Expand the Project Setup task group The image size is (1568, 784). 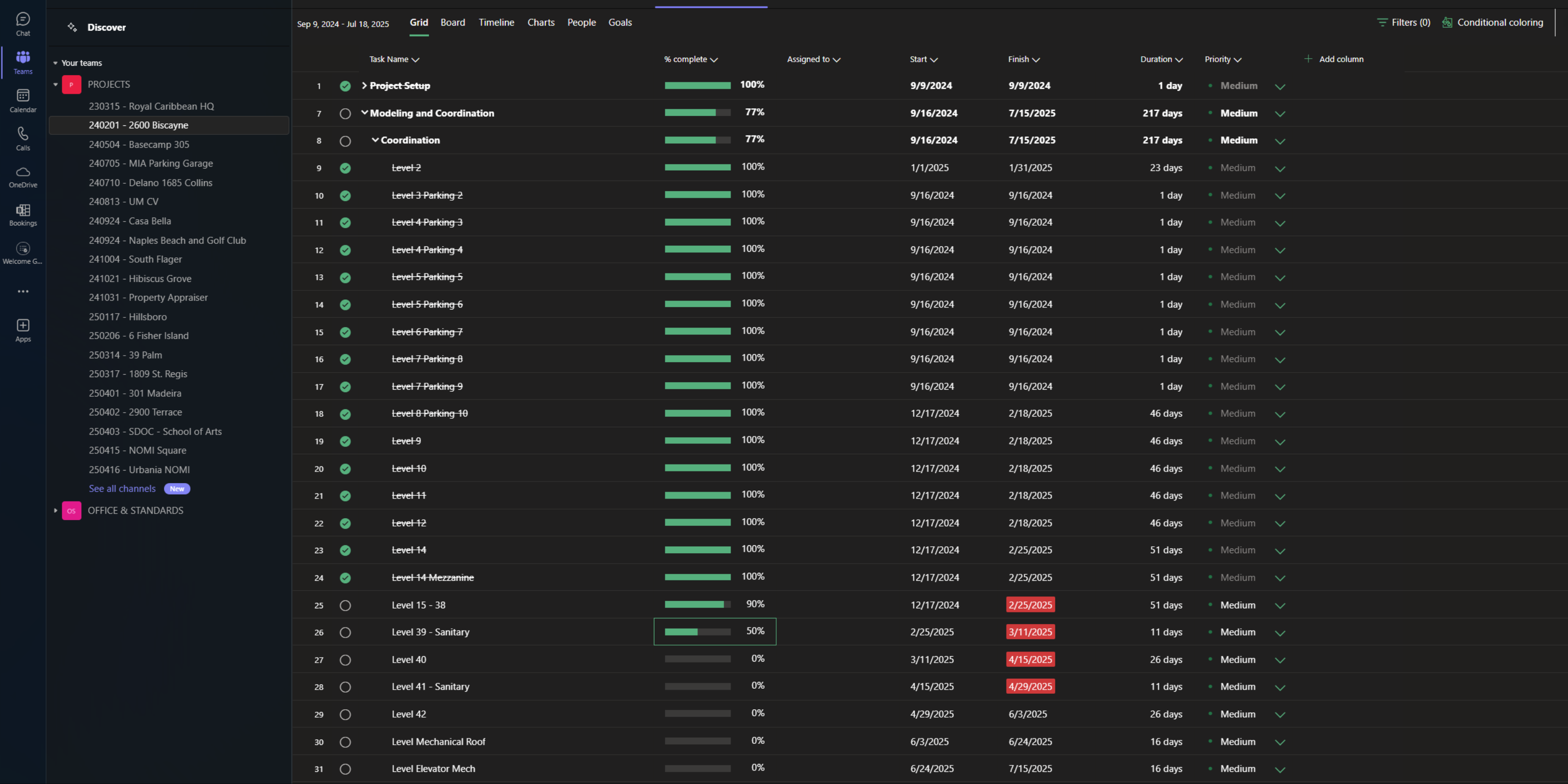(364, 86)
